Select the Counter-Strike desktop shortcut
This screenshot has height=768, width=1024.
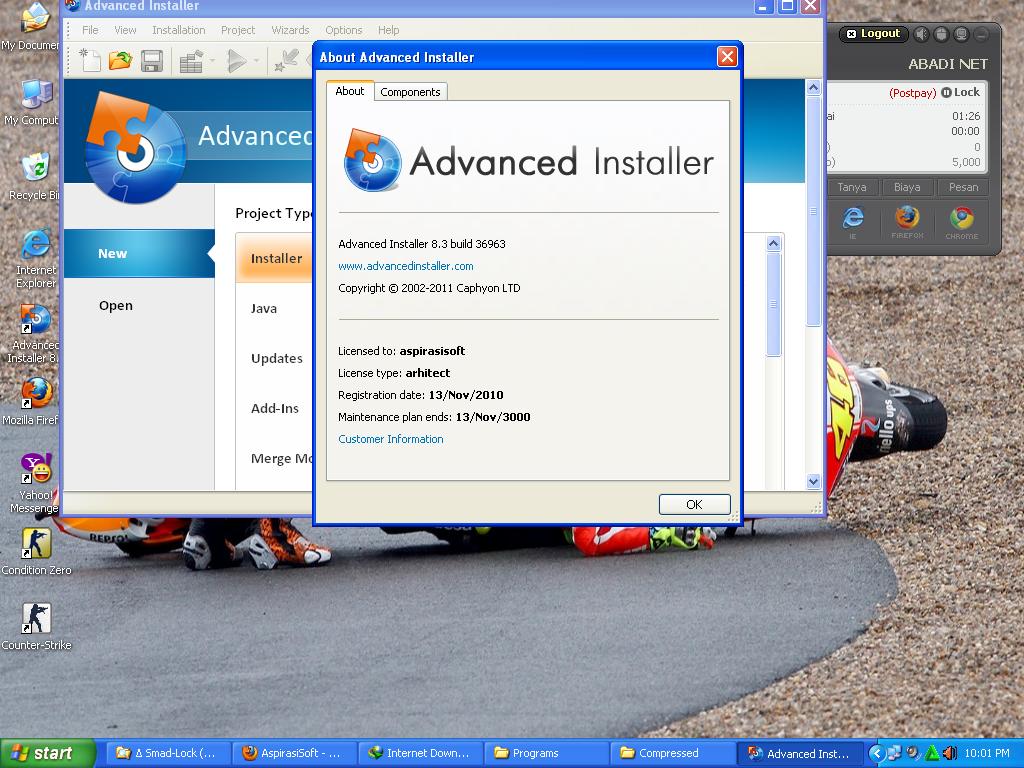36,627
